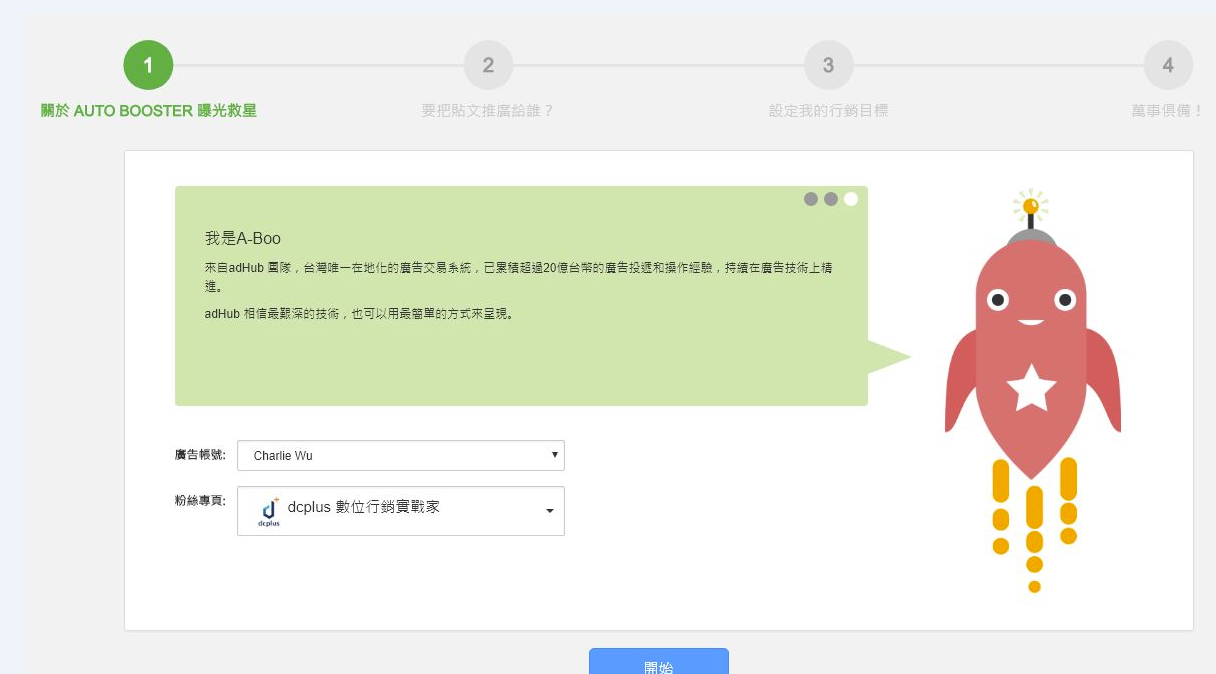Go to step 3 circle
Viewport: 1216px width, 674px height.
(828, 65)
